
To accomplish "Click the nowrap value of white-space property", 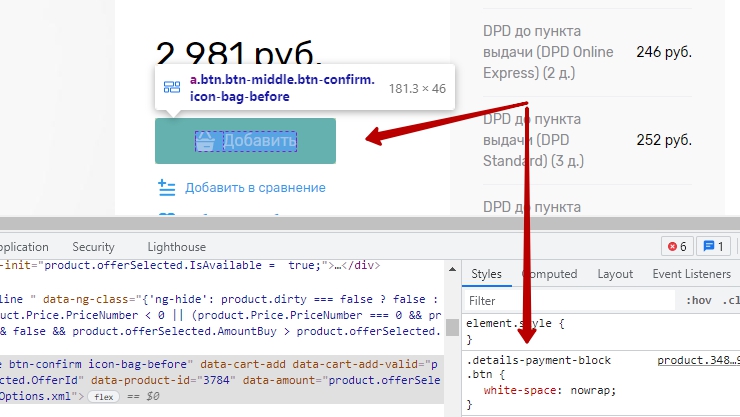I will [594, 389].
